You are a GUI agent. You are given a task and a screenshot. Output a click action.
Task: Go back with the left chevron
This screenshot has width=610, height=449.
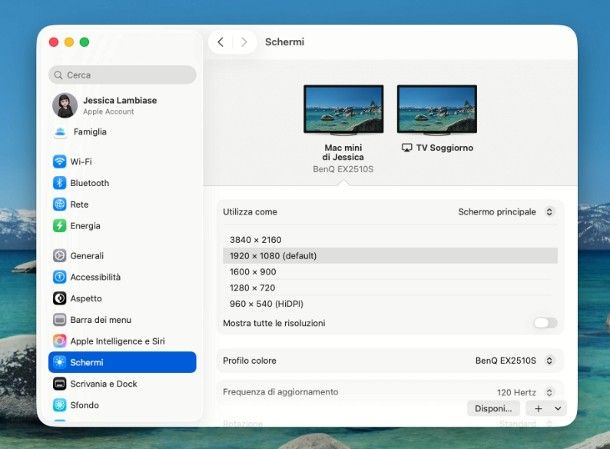pyautogui.click(x=221, y=42)
